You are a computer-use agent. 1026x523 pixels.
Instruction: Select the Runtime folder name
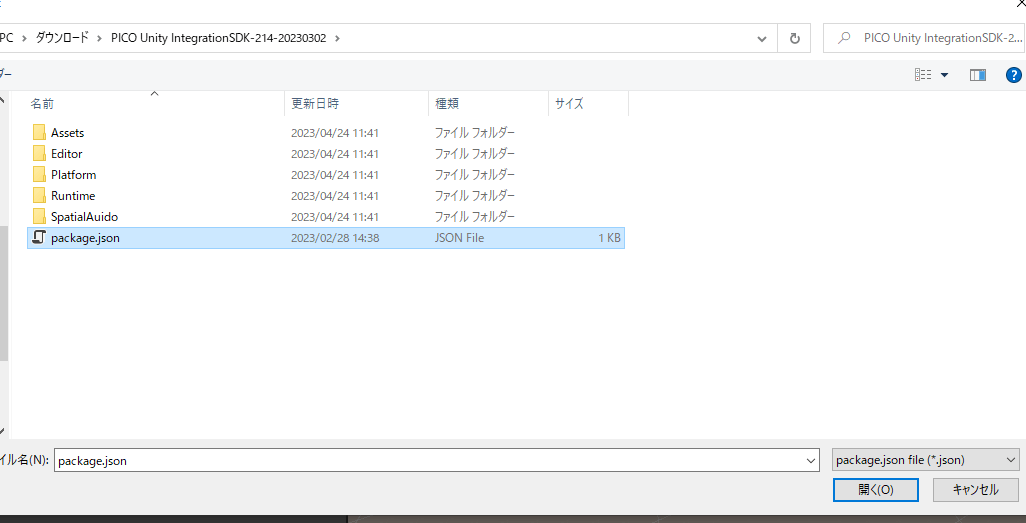73,196
